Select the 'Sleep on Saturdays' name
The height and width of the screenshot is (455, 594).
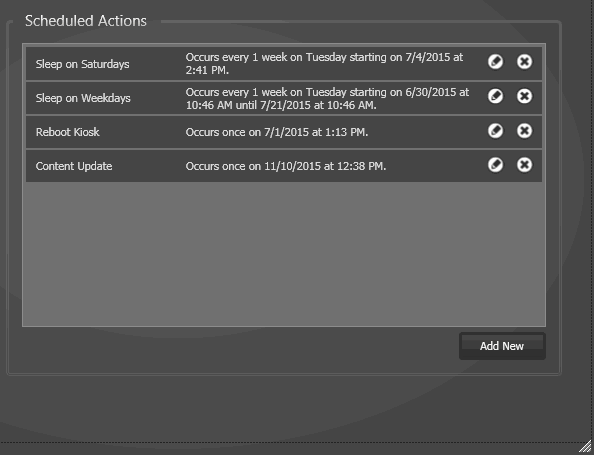[83, 64]
